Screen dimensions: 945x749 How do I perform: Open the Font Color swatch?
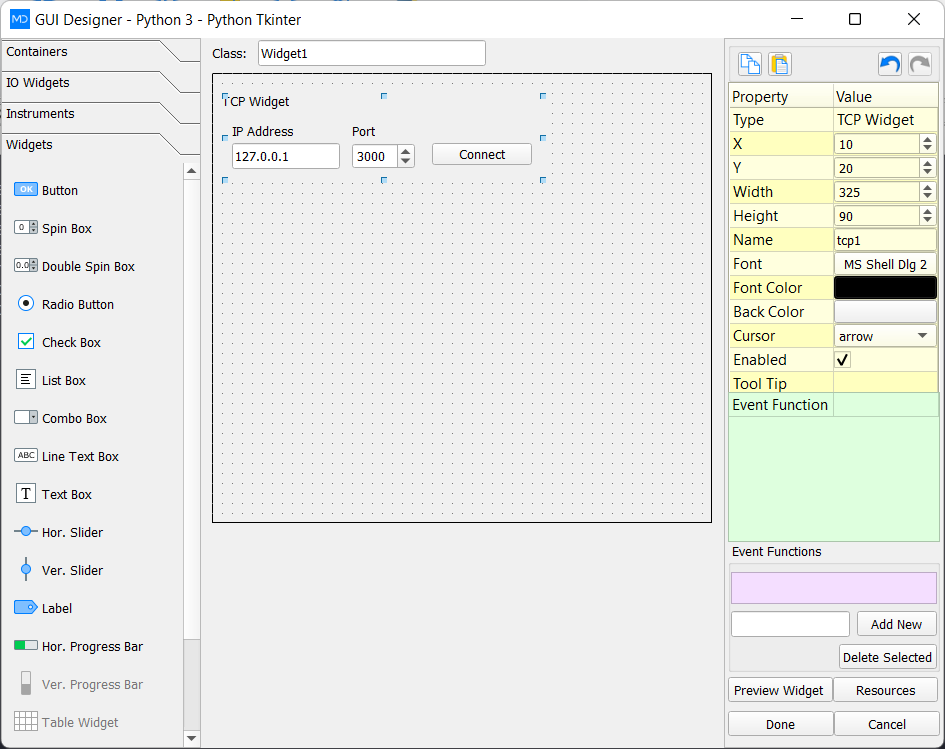[x=884, y=287]
